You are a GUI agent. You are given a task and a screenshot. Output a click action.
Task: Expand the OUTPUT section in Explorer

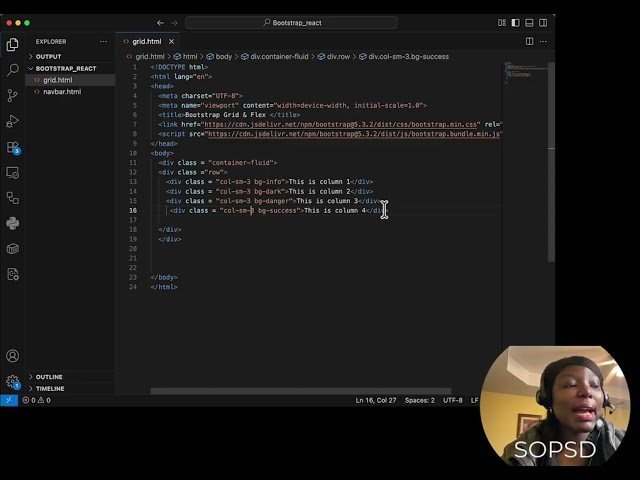coord(48,57)
